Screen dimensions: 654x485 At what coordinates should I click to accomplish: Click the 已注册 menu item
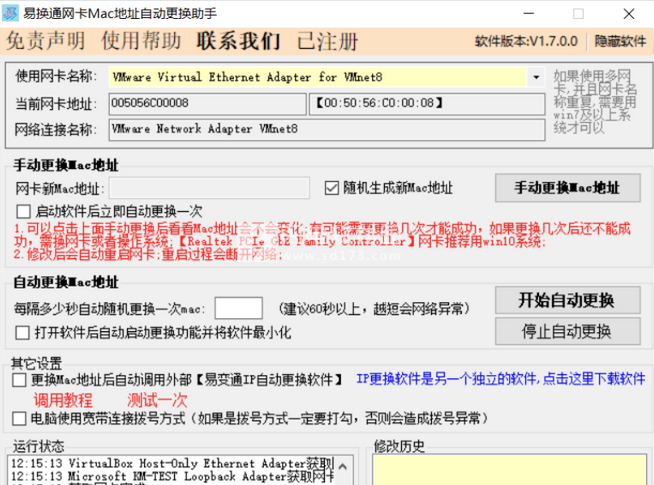point(328,41)
